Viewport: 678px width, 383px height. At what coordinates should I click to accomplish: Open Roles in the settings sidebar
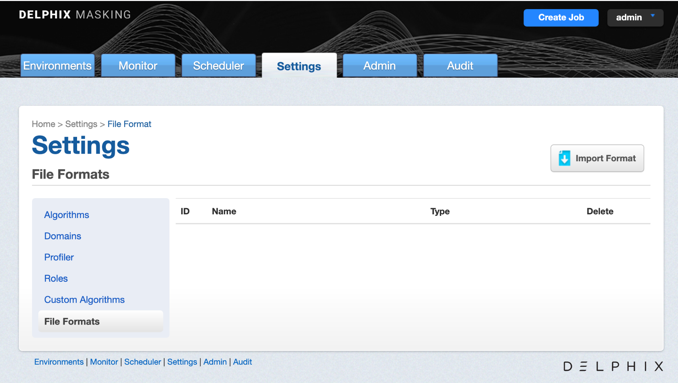point(56,278)
